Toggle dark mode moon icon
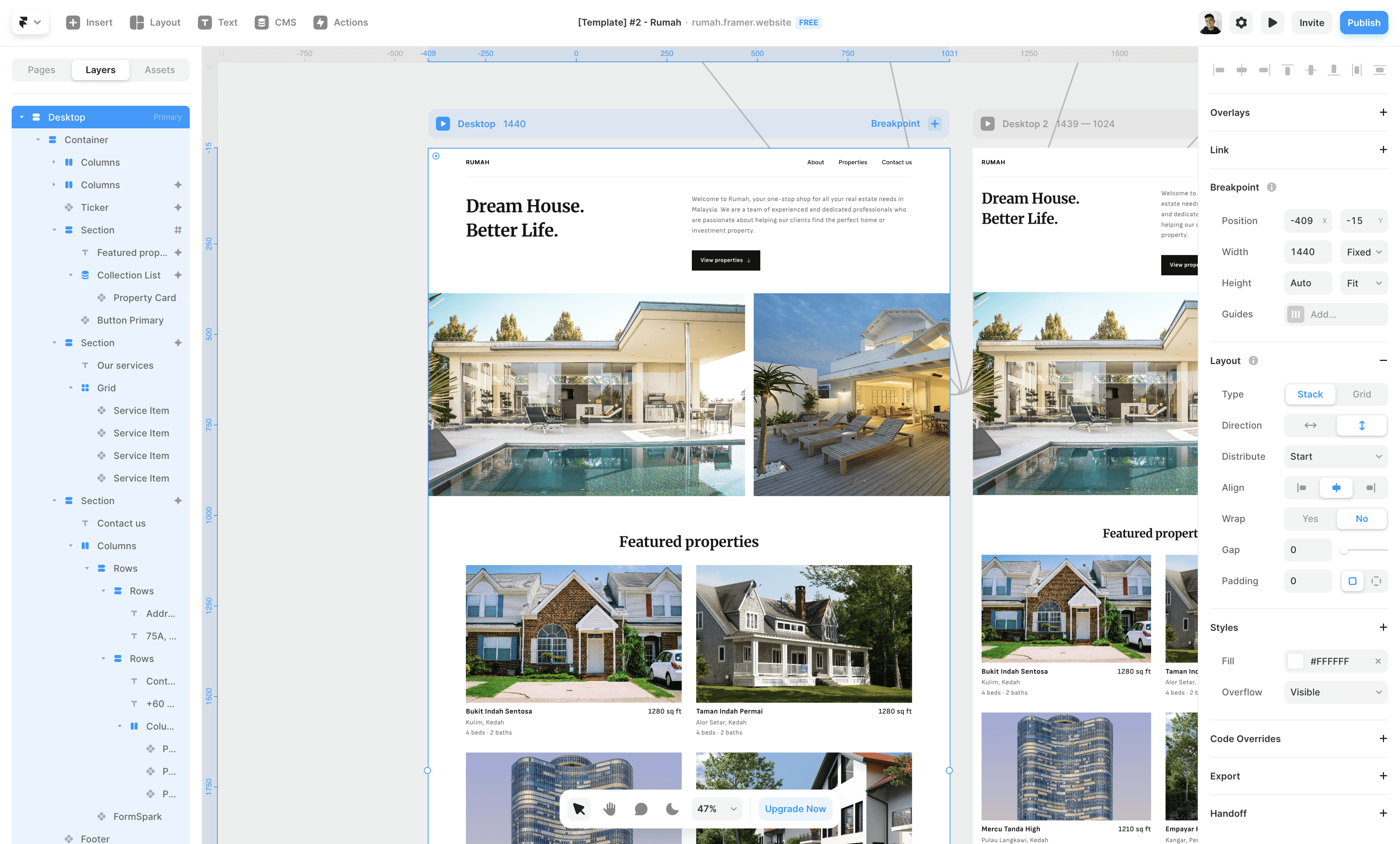Screen dimensions: 1400x844 [672, 809]
